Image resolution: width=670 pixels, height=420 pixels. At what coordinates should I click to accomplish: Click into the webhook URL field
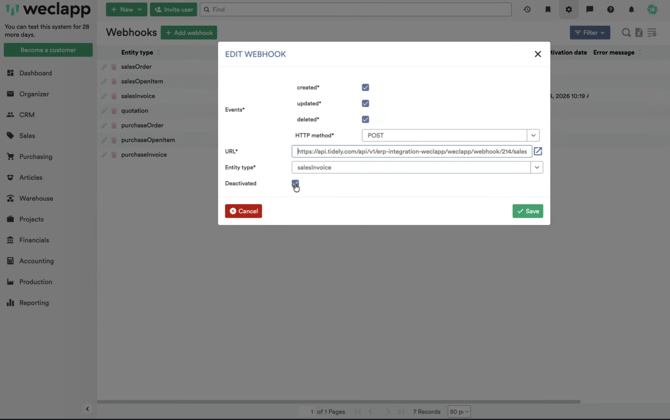coord(411,152)
